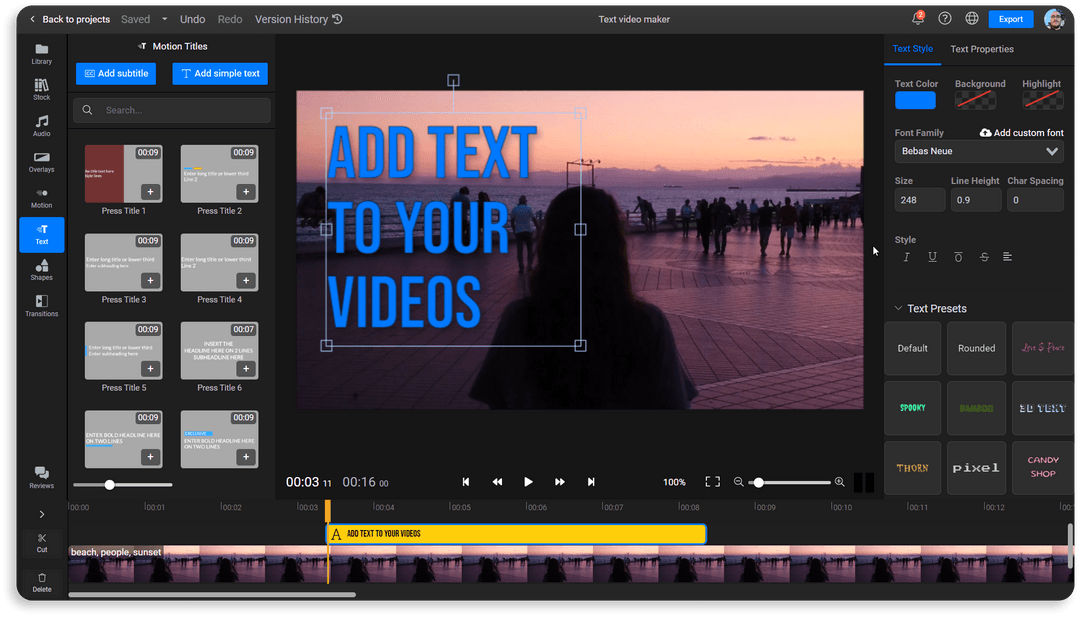
Task: Select the Default text preset
Action: (x=913, y=348)
